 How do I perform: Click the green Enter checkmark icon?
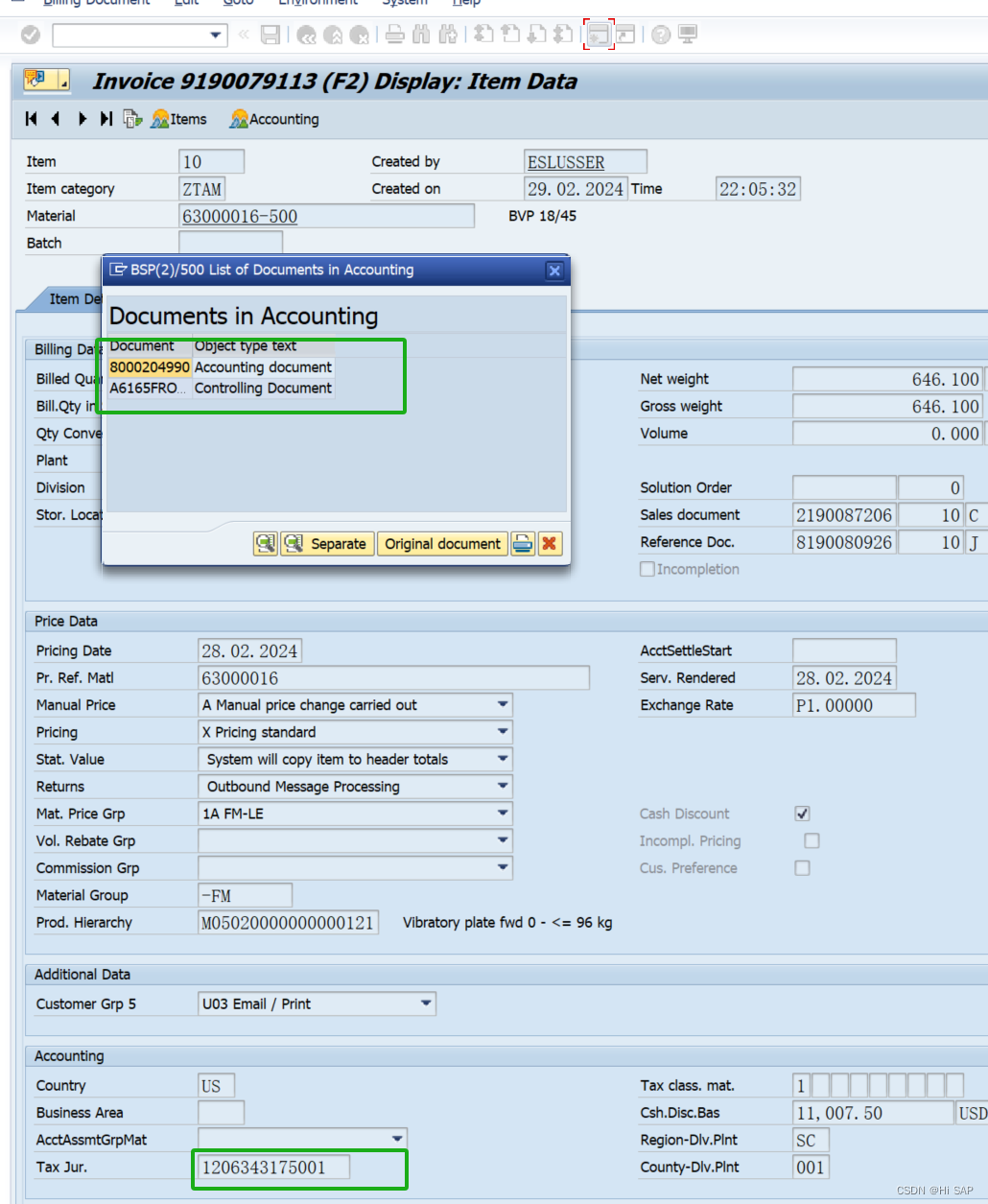point(31,35)
